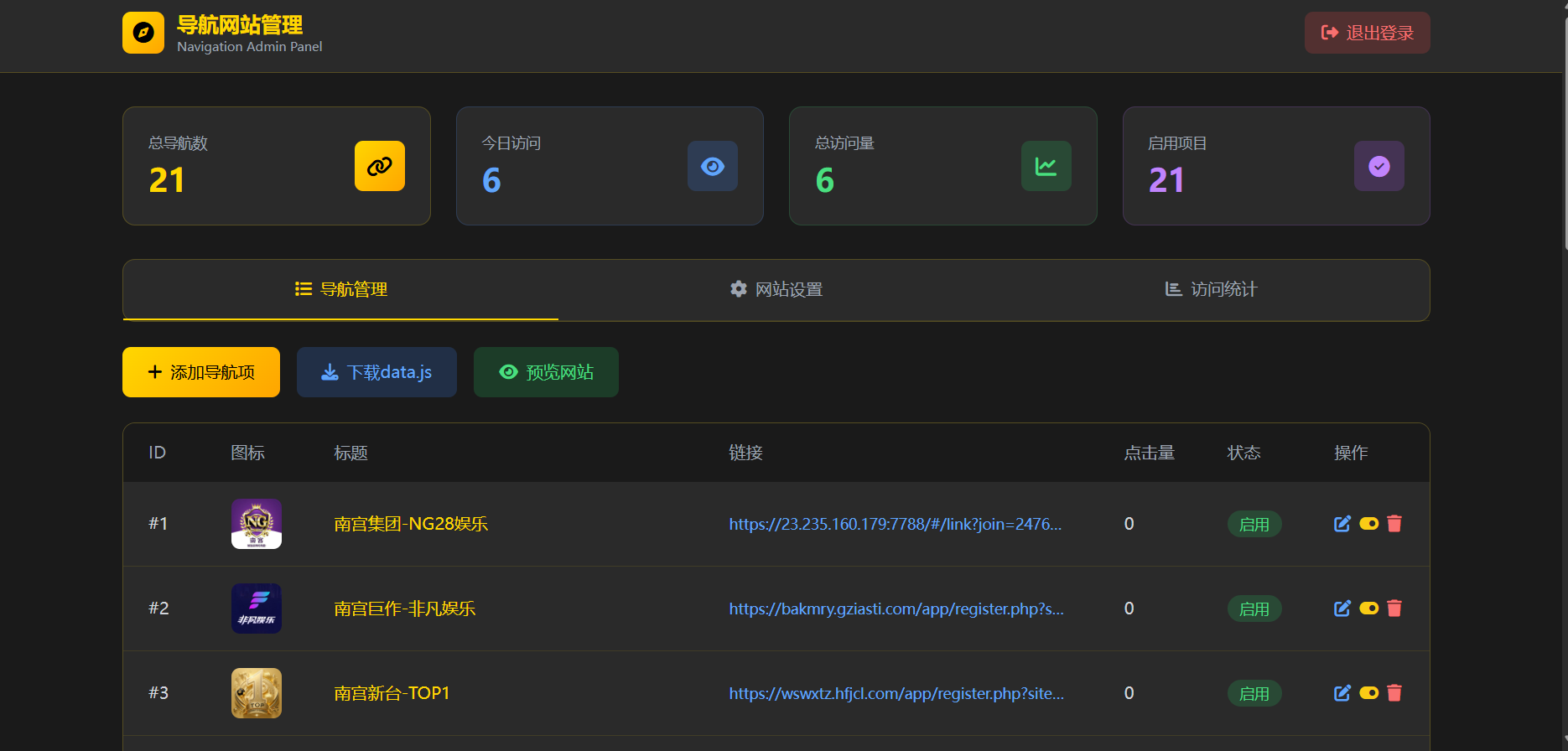Delete the 南宫新台-TOP1 entry
This screenshot has height=751, width=1568.
pos(1394,693)
